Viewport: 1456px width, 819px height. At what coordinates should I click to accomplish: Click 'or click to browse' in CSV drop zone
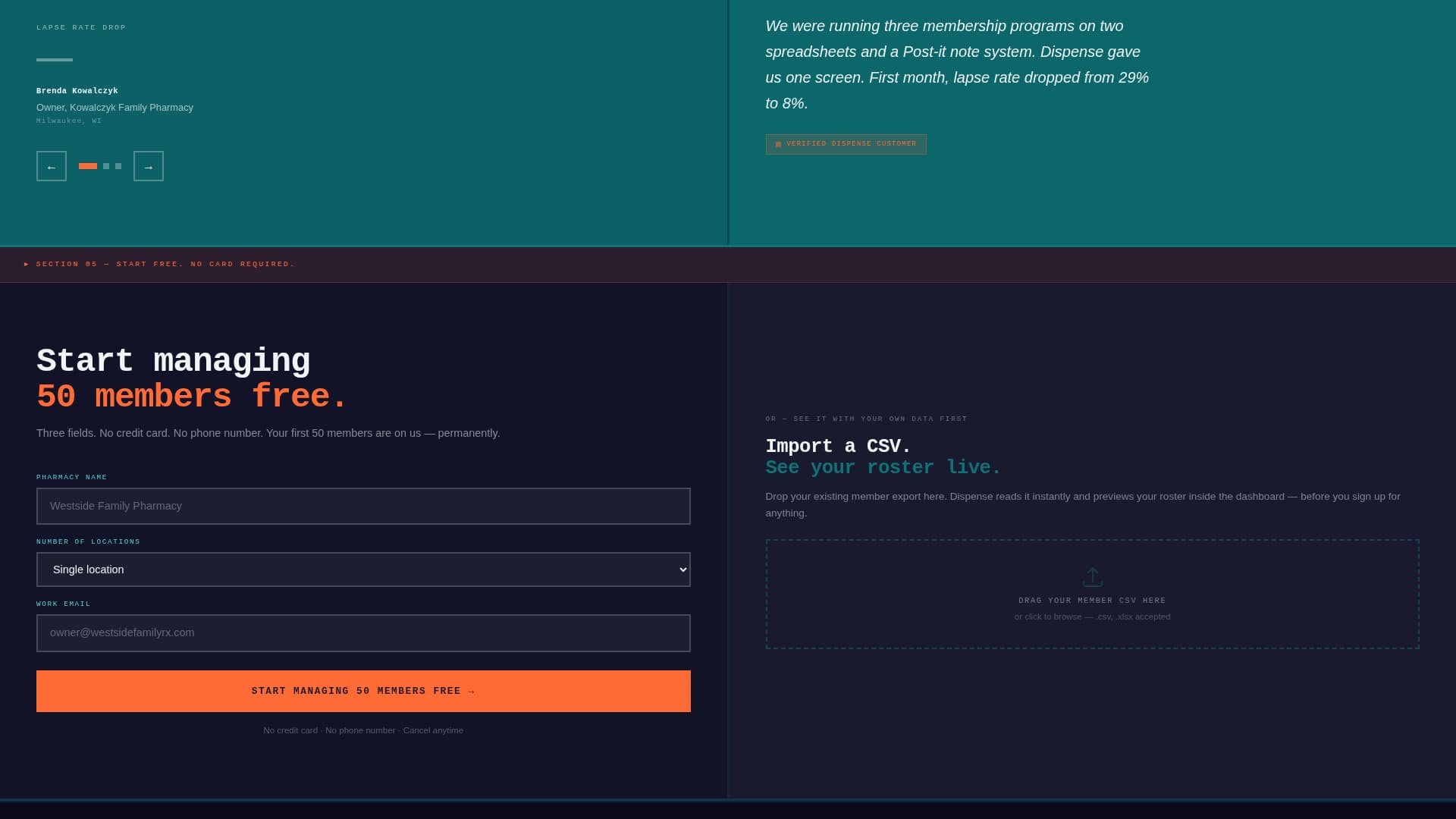click(1092, 617)
